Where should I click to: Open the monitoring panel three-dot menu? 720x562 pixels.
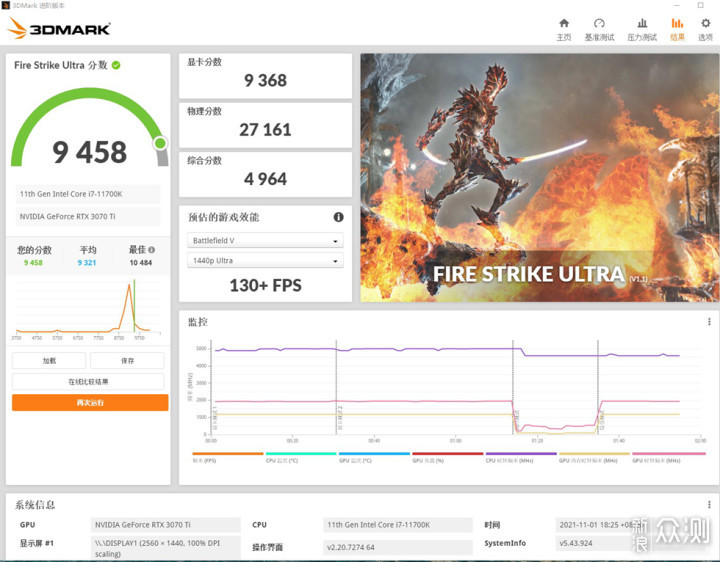pyautogui.click(x=709, y=322)
